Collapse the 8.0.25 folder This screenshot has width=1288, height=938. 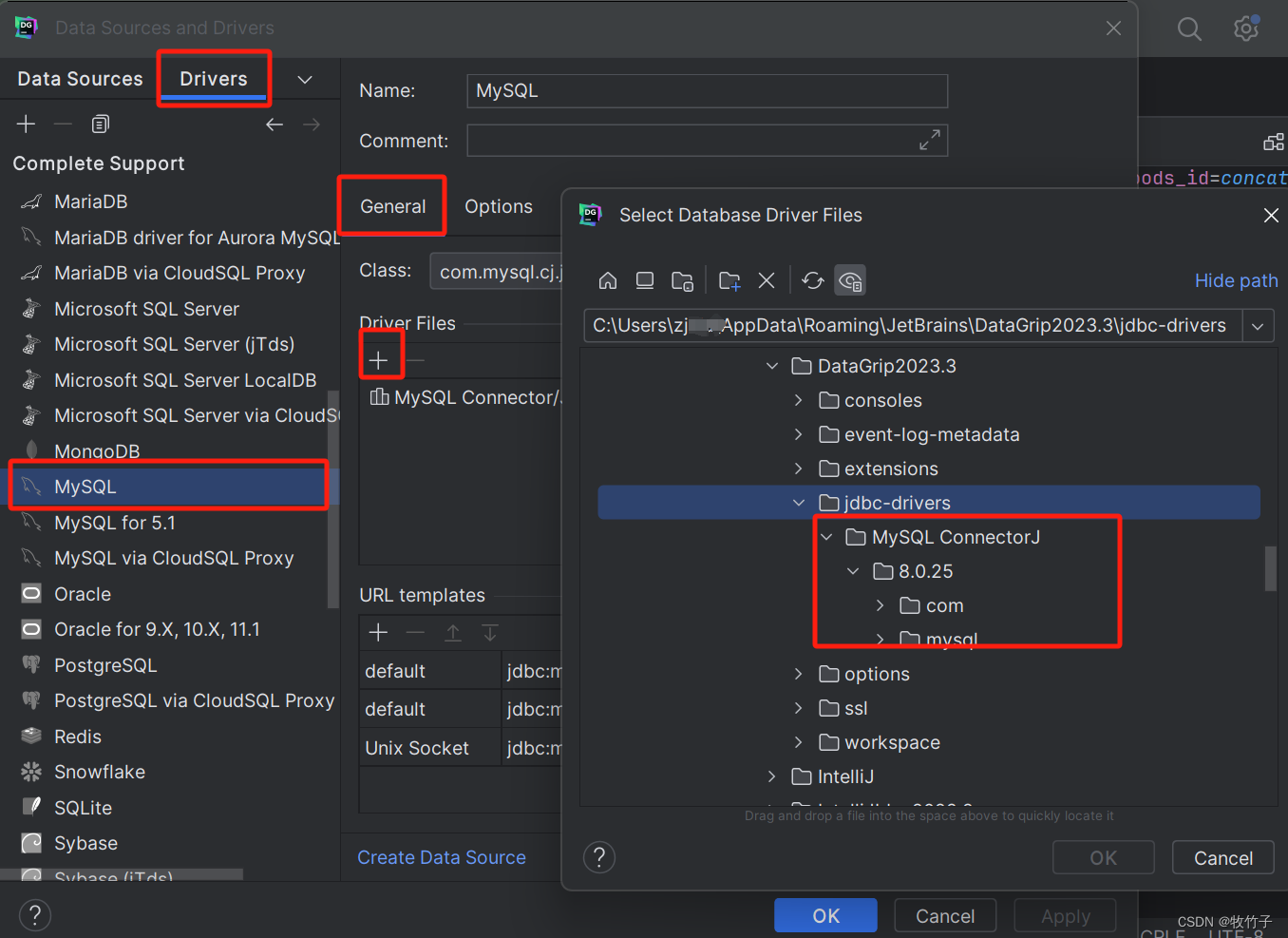pos(853,571)
